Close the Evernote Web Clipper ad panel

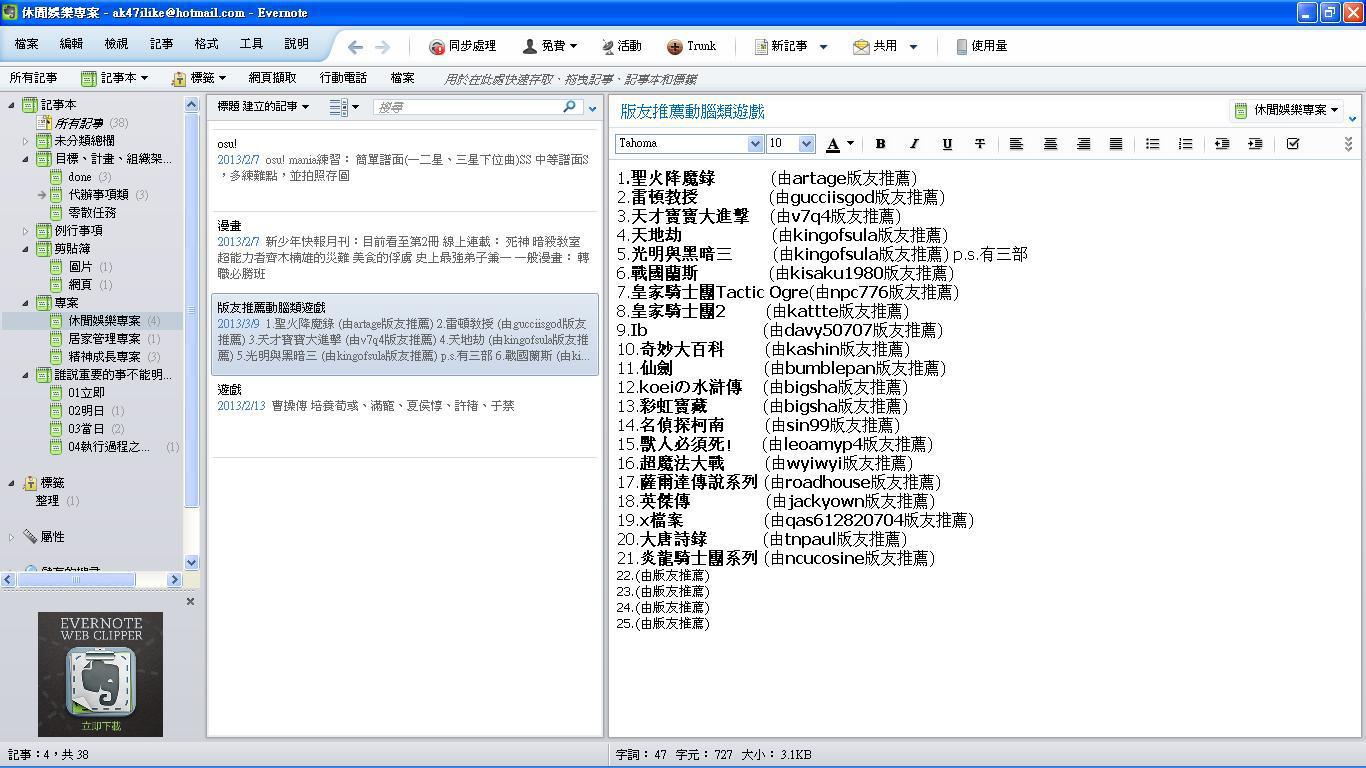tap(190, 601)
